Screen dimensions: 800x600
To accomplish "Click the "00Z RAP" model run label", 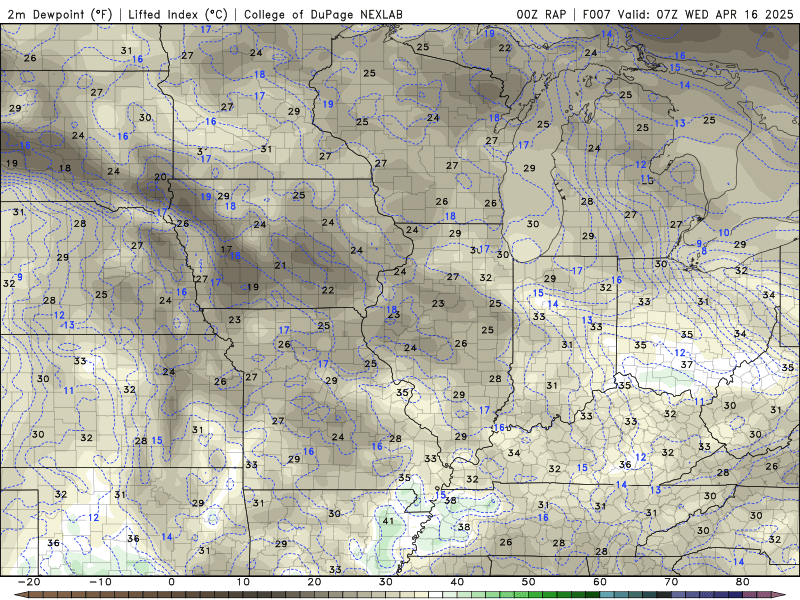I will 541,14.
